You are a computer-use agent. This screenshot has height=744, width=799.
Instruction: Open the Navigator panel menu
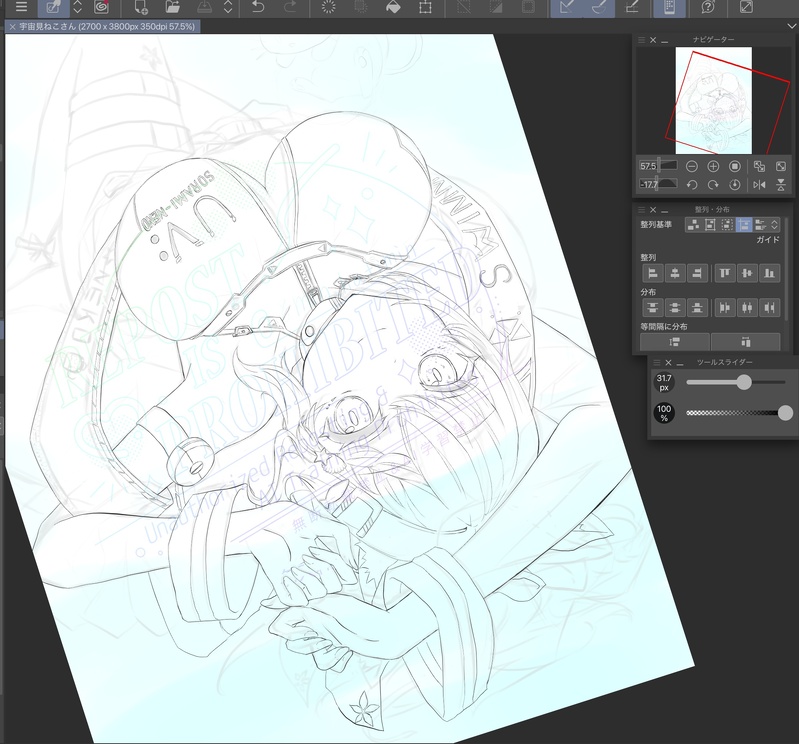[642, 40]
